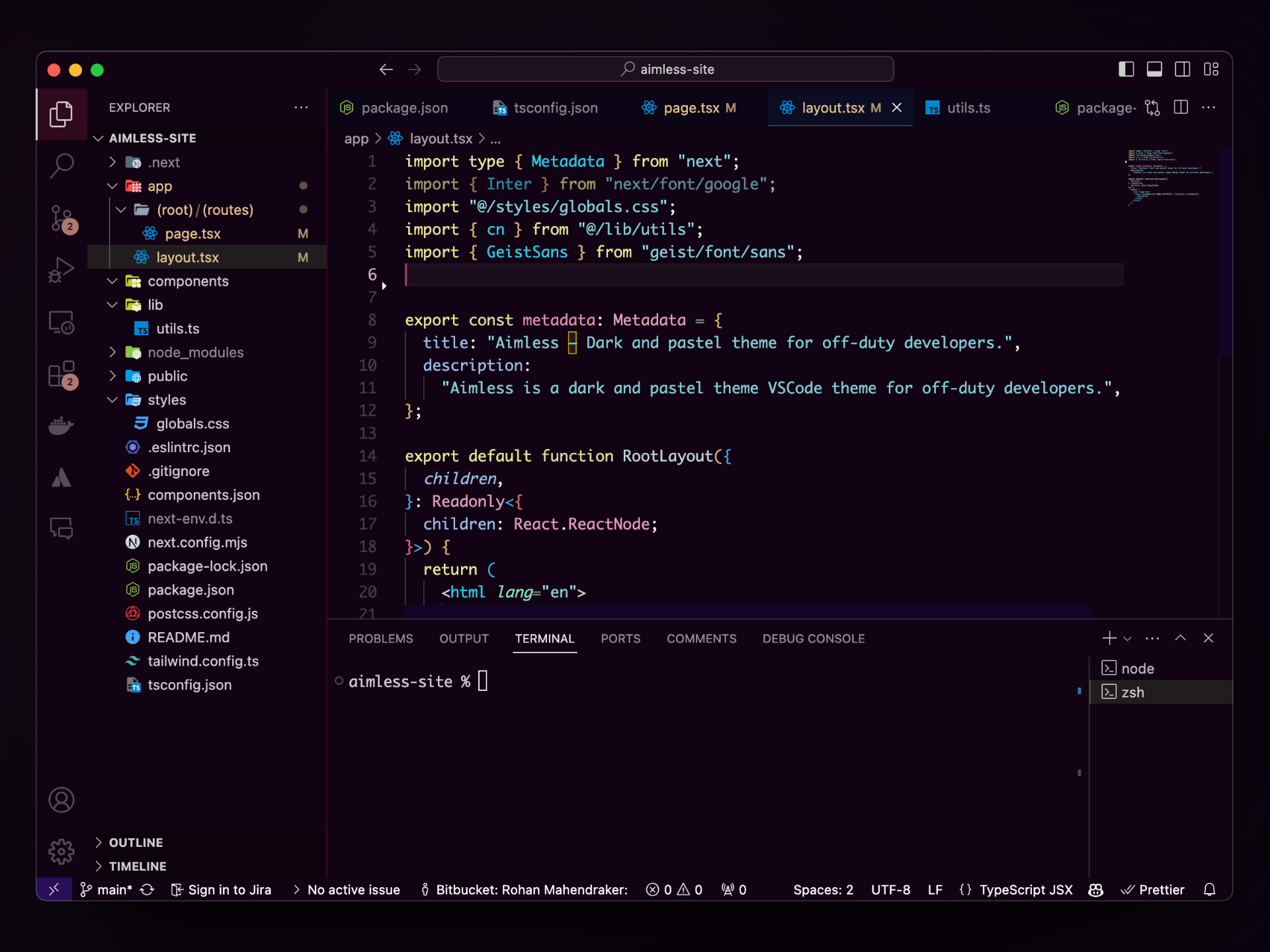Screen dimensions: 1270x952
Task: Open the Run and Debug view
Action: (x=61, y=270)
